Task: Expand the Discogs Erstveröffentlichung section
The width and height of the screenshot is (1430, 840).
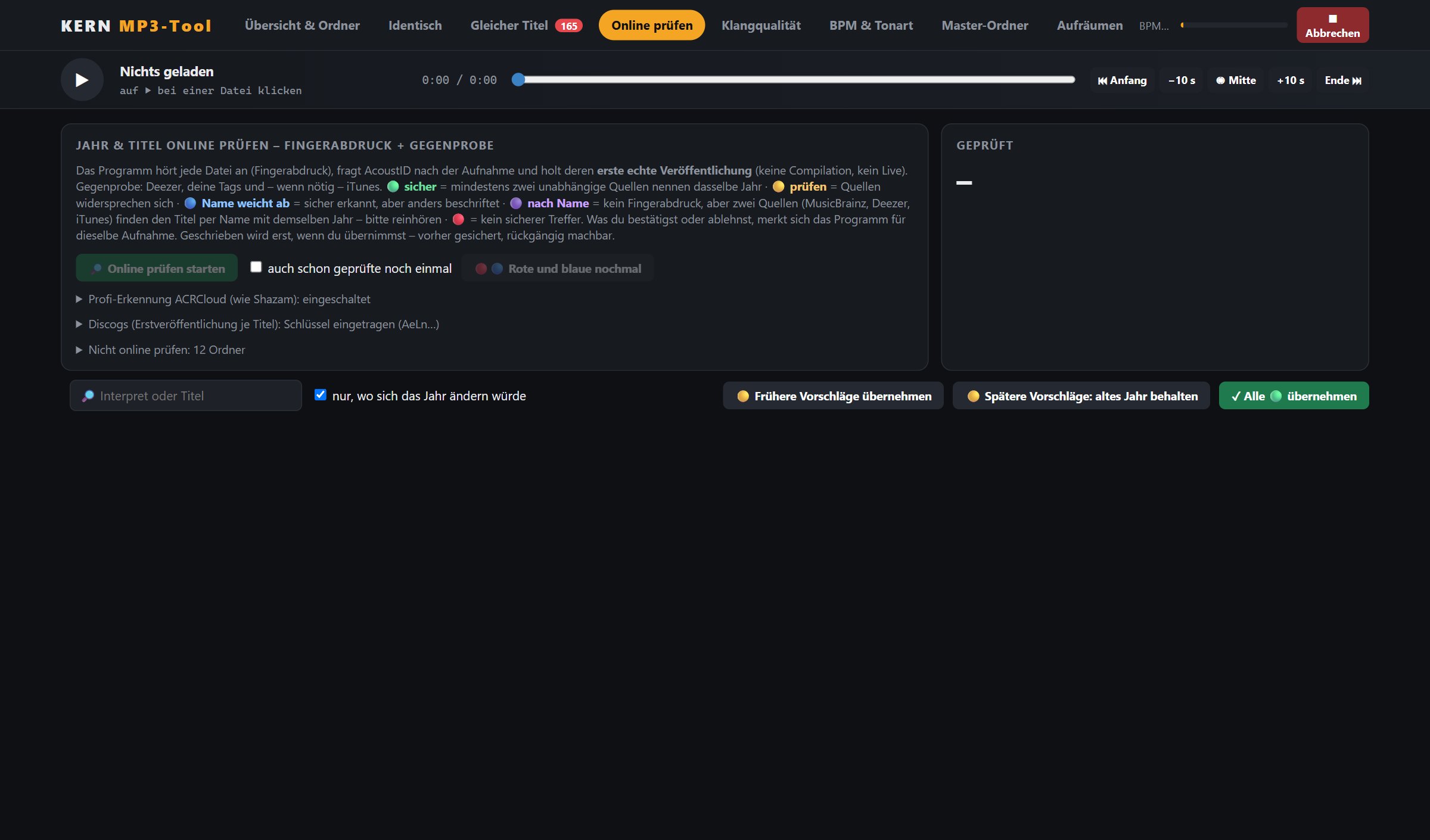Action: pos(257,324)
